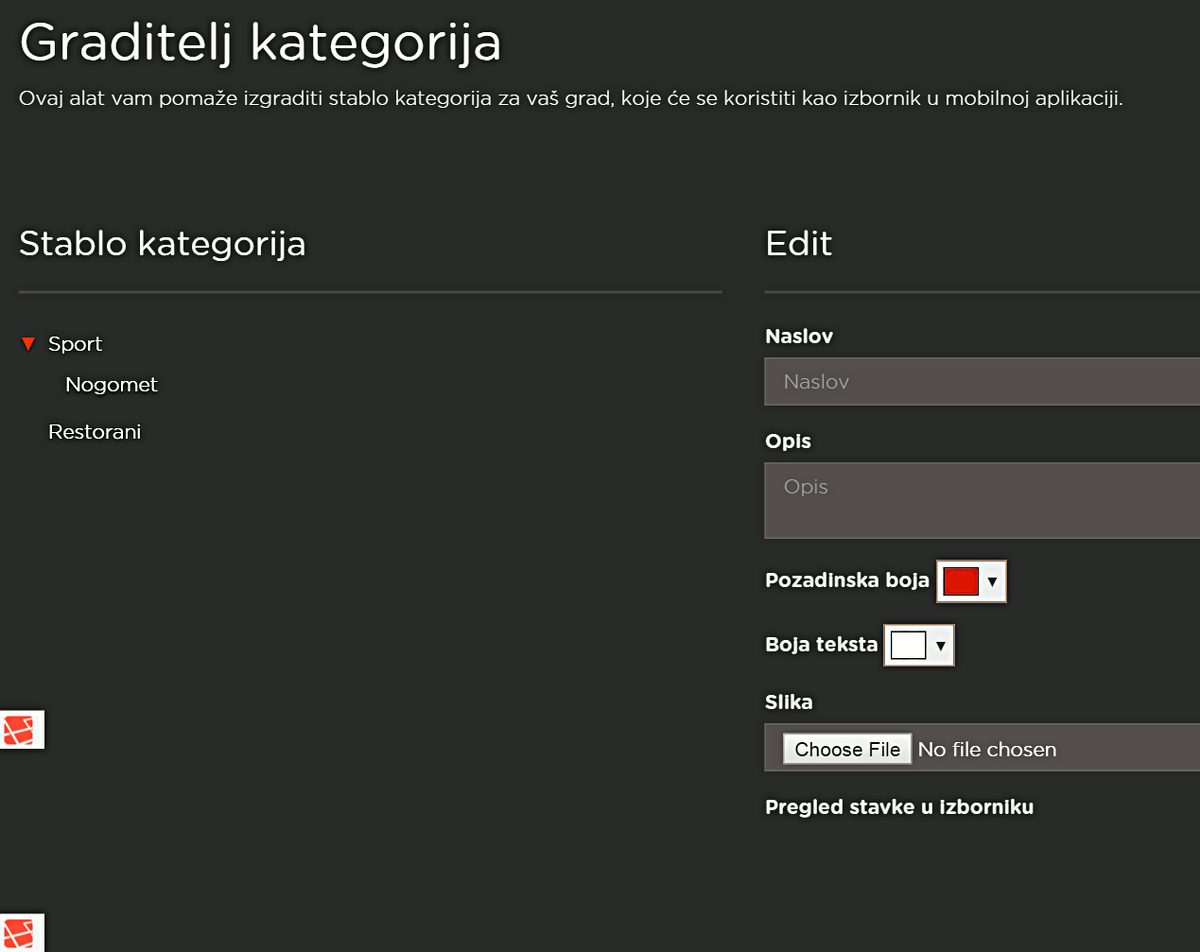Click the bold 'Naslov' field label

(799, 337)
